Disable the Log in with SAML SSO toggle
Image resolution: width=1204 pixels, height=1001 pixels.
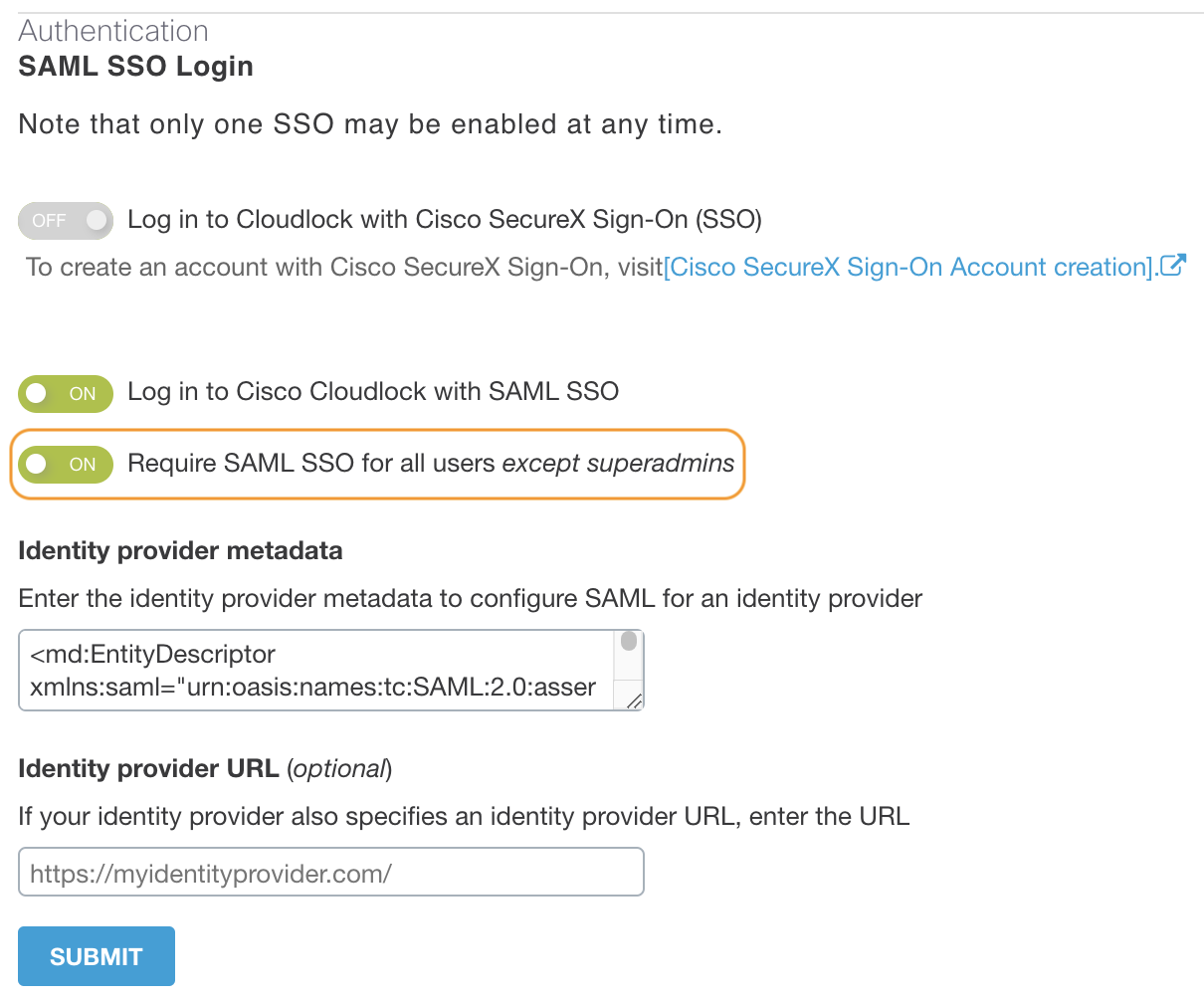pos(66,393)
